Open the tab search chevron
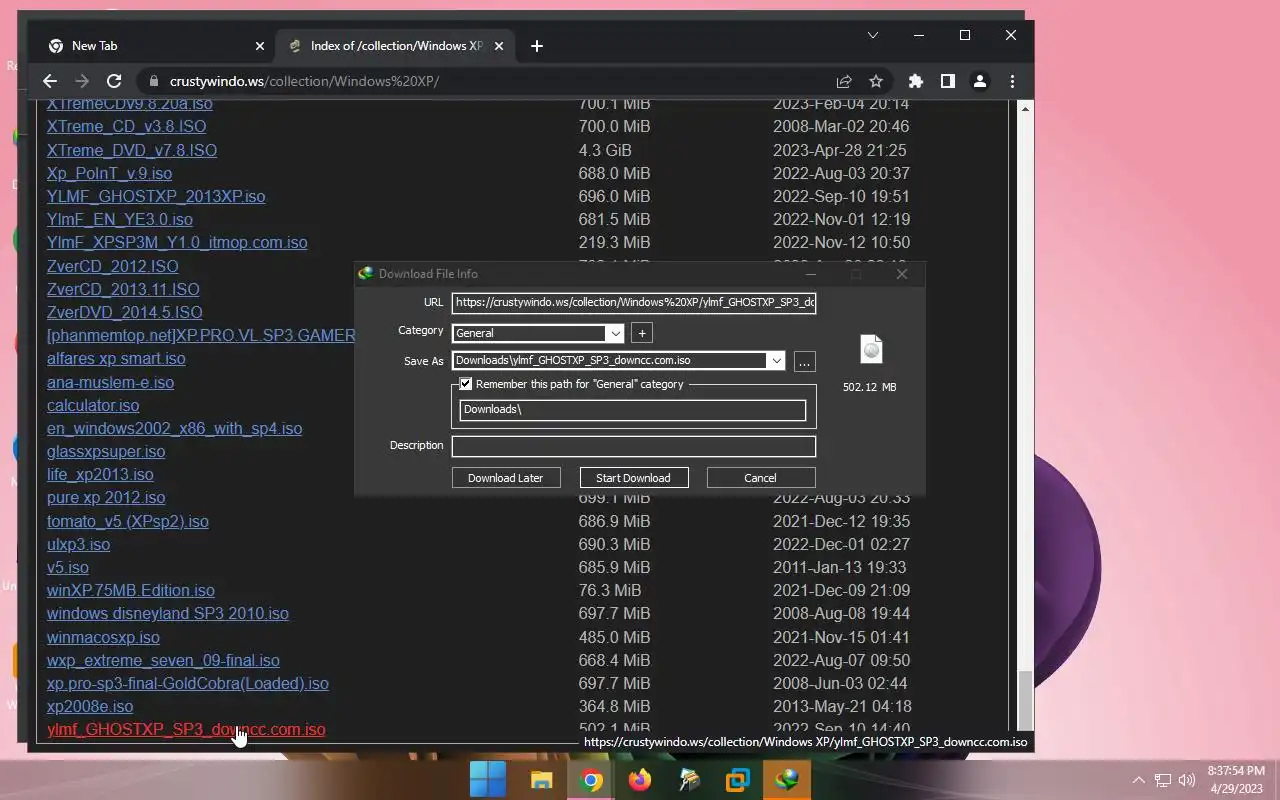This screenshot has height=800, width=1280. pos(872,35)
